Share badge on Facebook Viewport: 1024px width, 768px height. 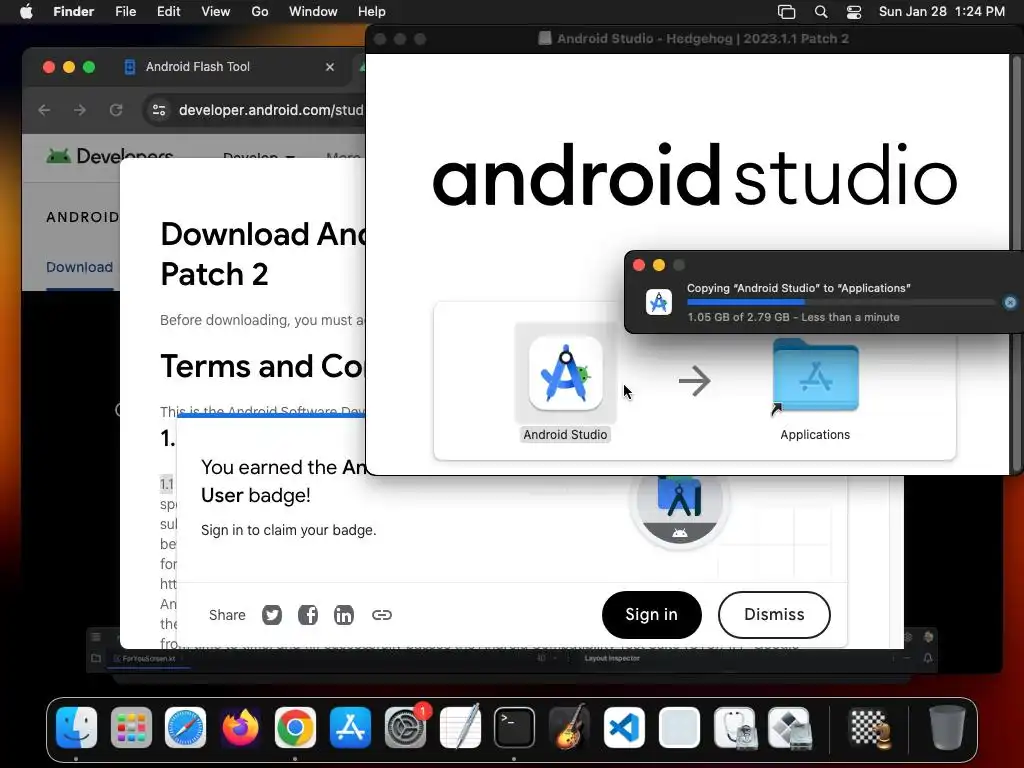pos(308,615)
